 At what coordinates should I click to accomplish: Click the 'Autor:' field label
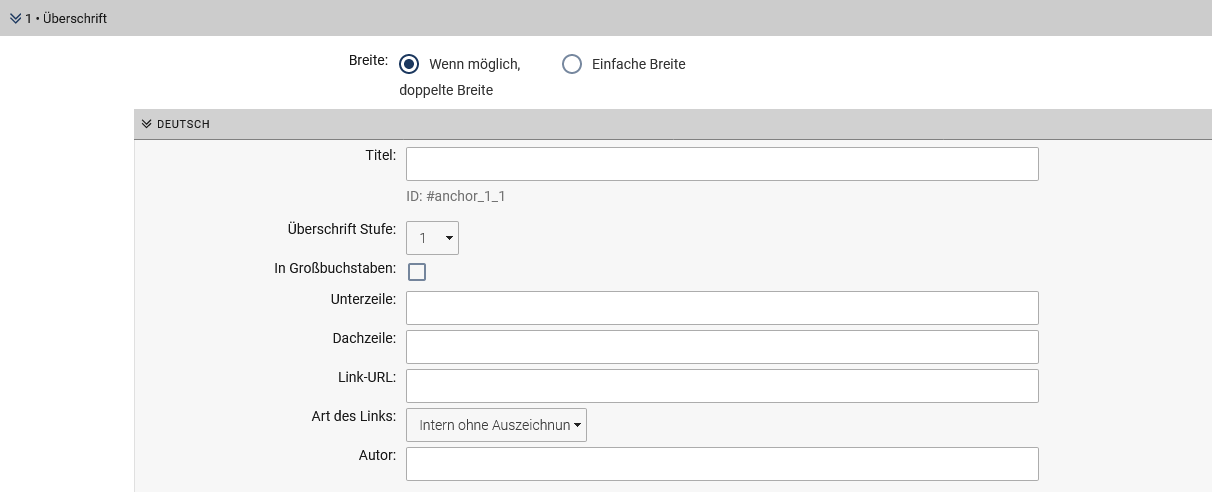pyautogui.click(x=377, y=455)
